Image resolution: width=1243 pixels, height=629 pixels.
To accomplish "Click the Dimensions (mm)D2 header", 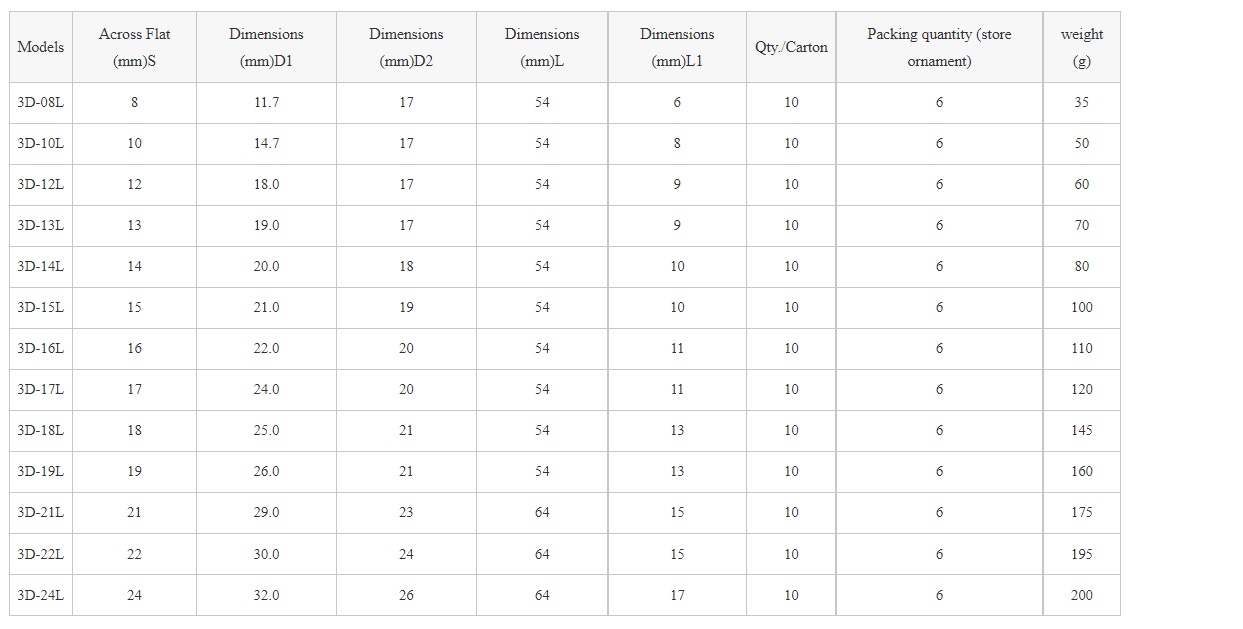I will (406, 47).
